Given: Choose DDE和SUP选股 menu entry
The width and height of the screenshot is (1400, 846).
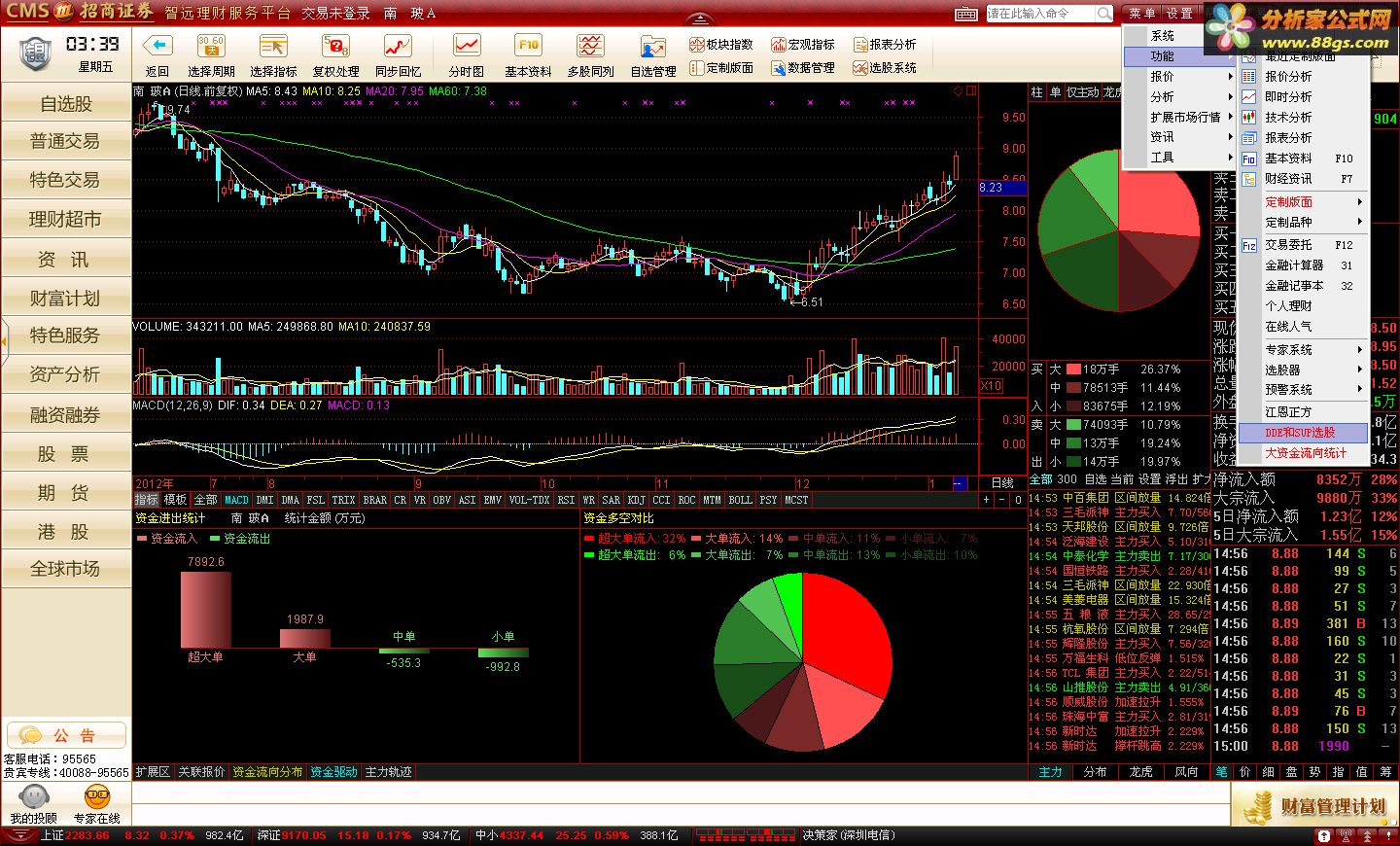Looking at the screenshot, I should pyautogui.click(x=1303, y=432).
